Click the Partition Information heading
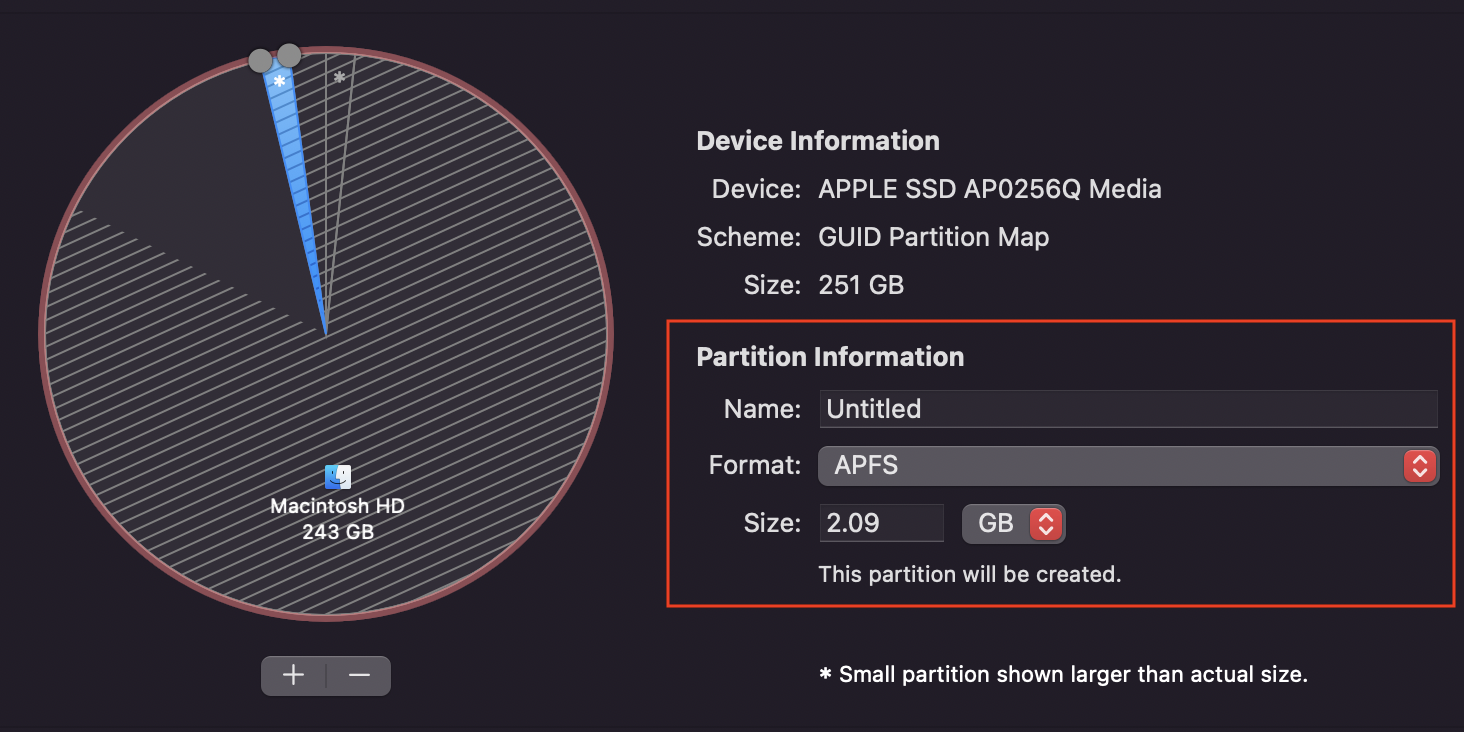 (x=830, y=357)
